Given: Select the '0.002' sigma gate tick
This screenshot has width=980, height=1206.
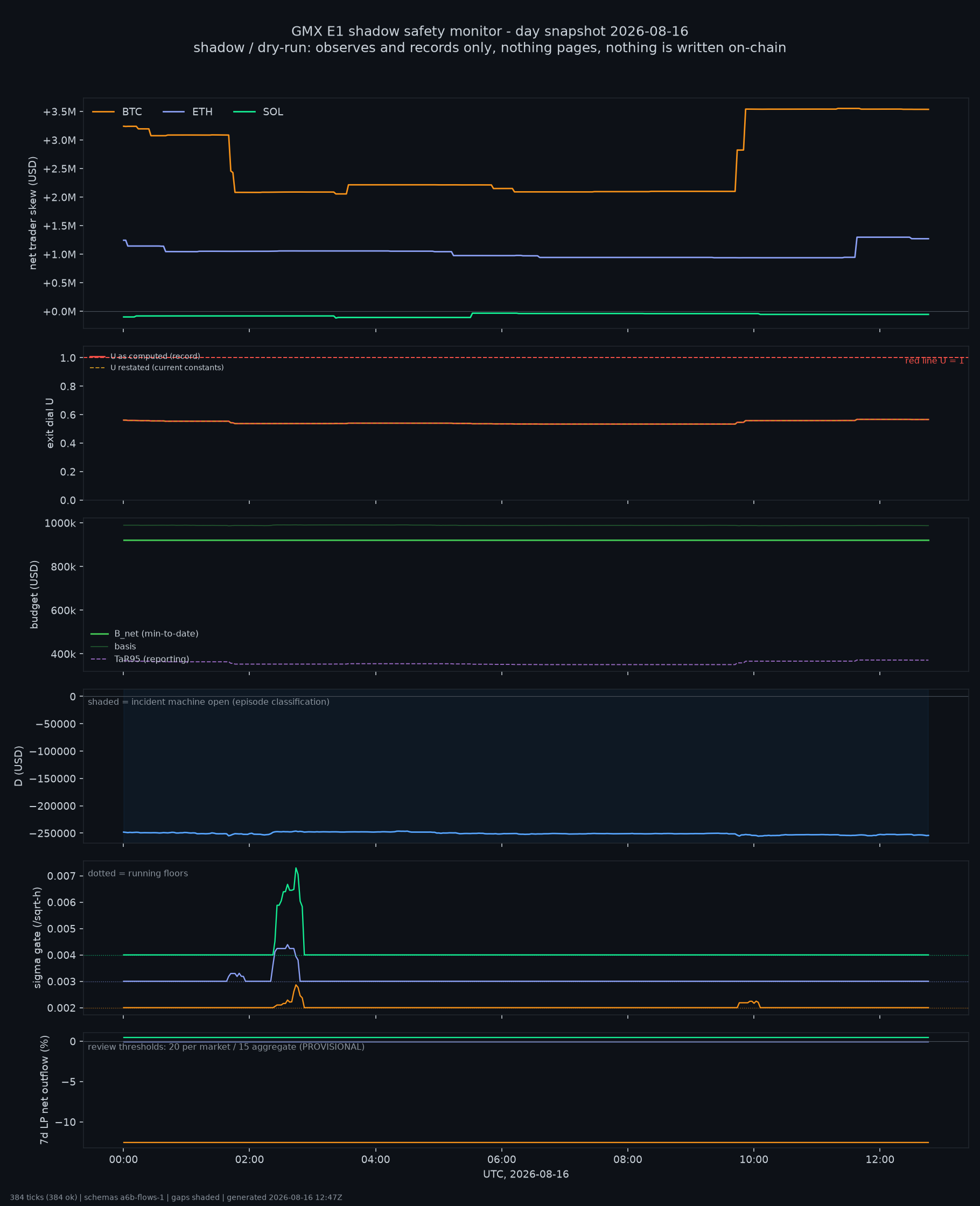Looking at the screenshot, I should (x=61, y=1008).
